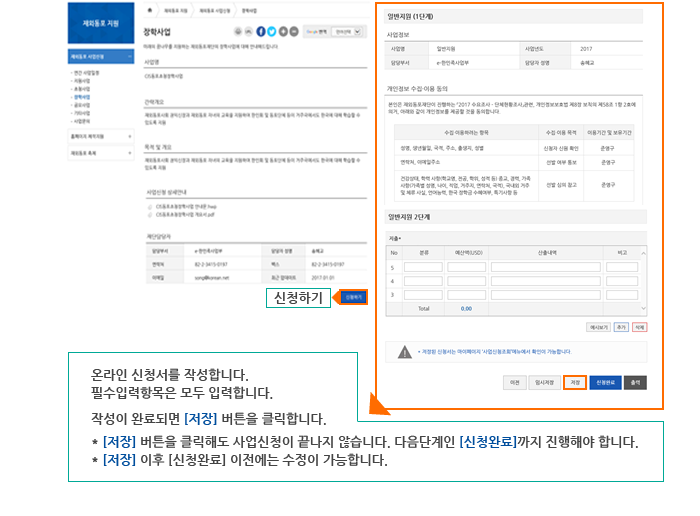Focus calculation details field in row 4

(546, 281)
